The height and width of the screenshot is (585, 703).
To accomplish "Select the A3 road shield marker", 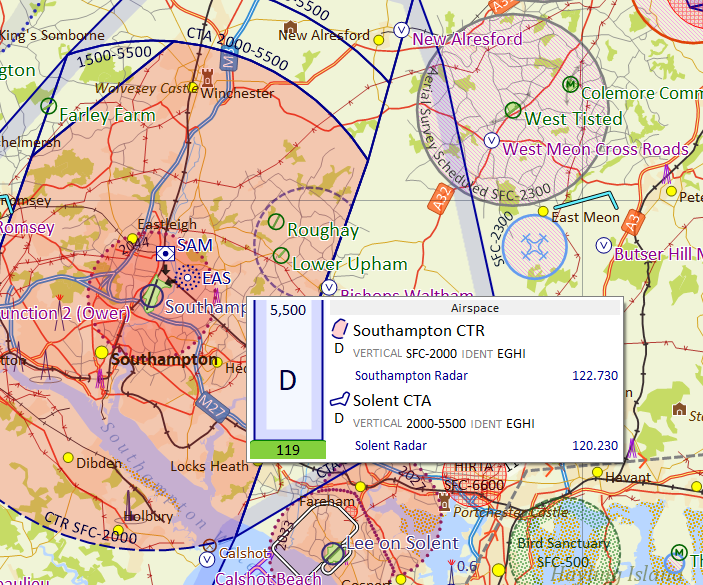I will 633,222.
